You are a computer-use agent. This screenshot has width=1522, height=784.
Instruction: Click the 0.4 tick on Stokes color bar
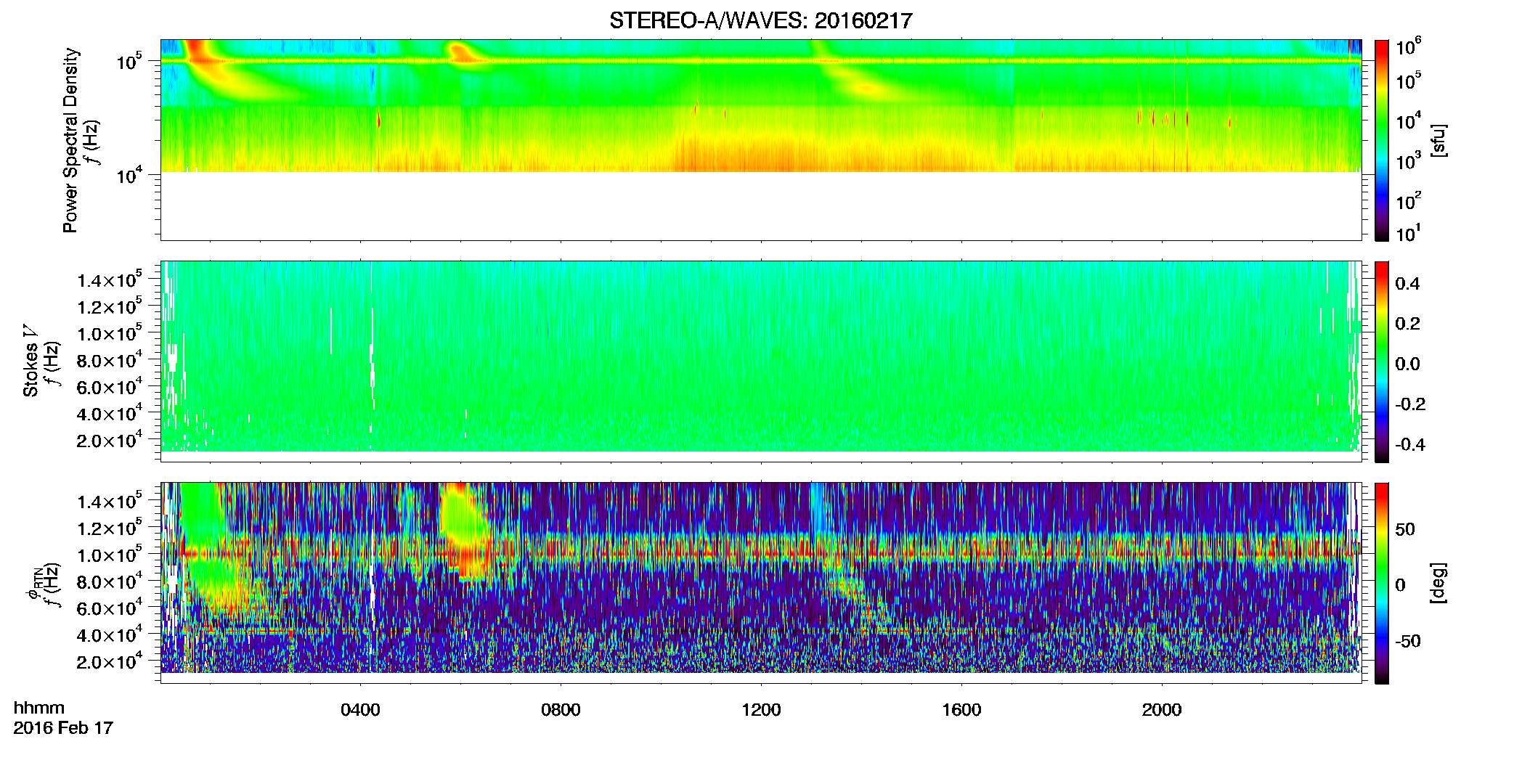(1407, 284)
